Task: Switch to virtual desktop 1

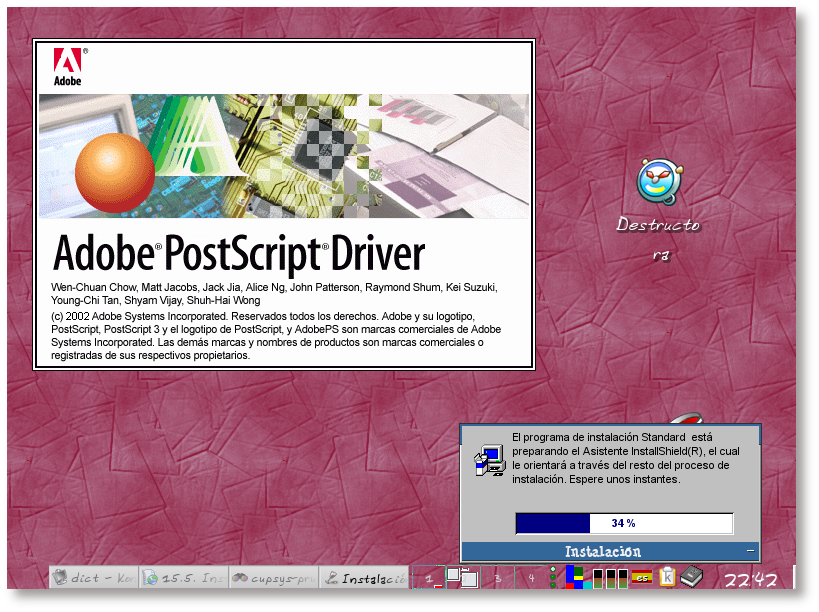Action: [429, 578]
